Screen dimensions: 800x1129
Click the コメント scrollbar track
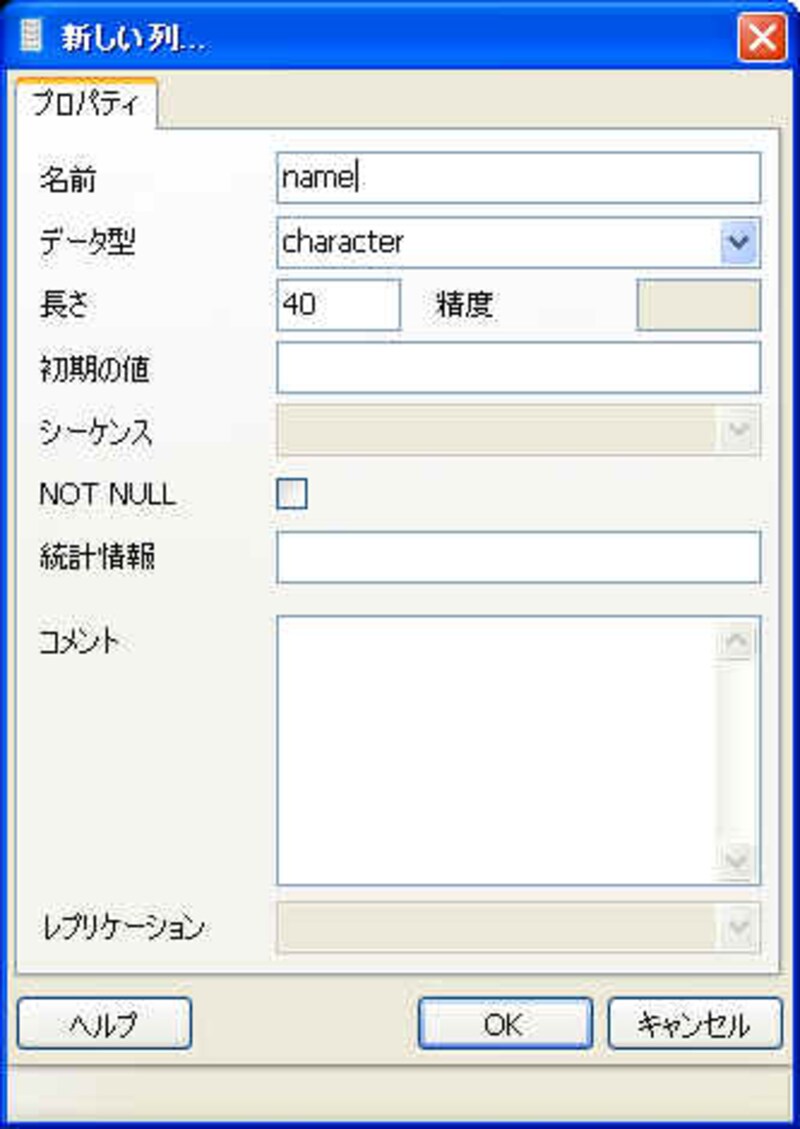(x=738, y=750)
